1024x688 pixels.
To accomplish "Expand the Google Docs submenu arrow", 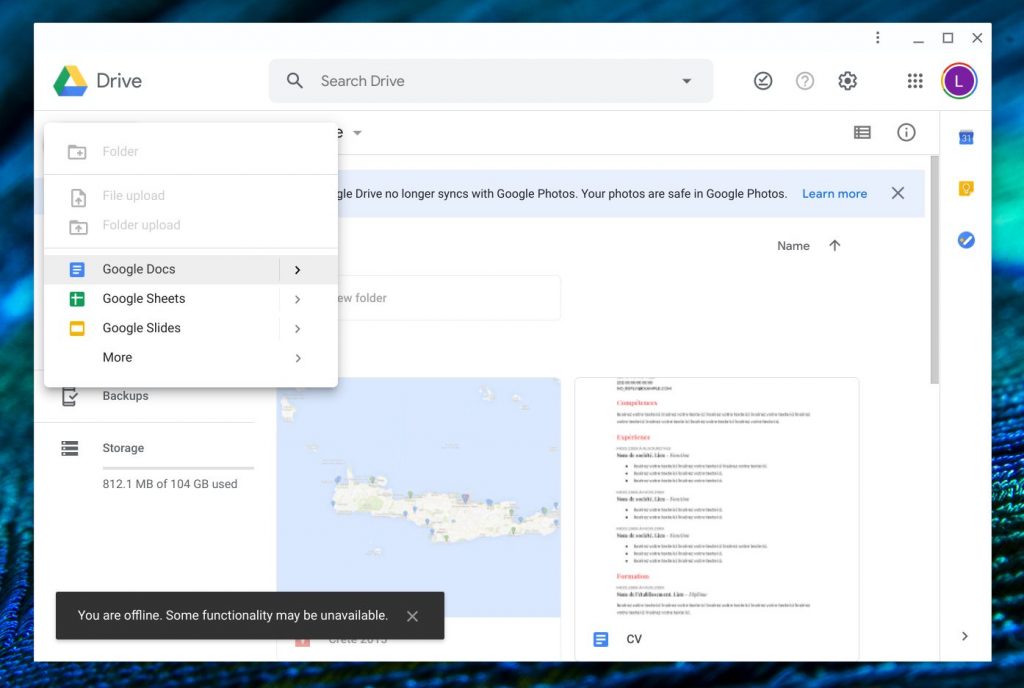I will (x=298, y=270).
